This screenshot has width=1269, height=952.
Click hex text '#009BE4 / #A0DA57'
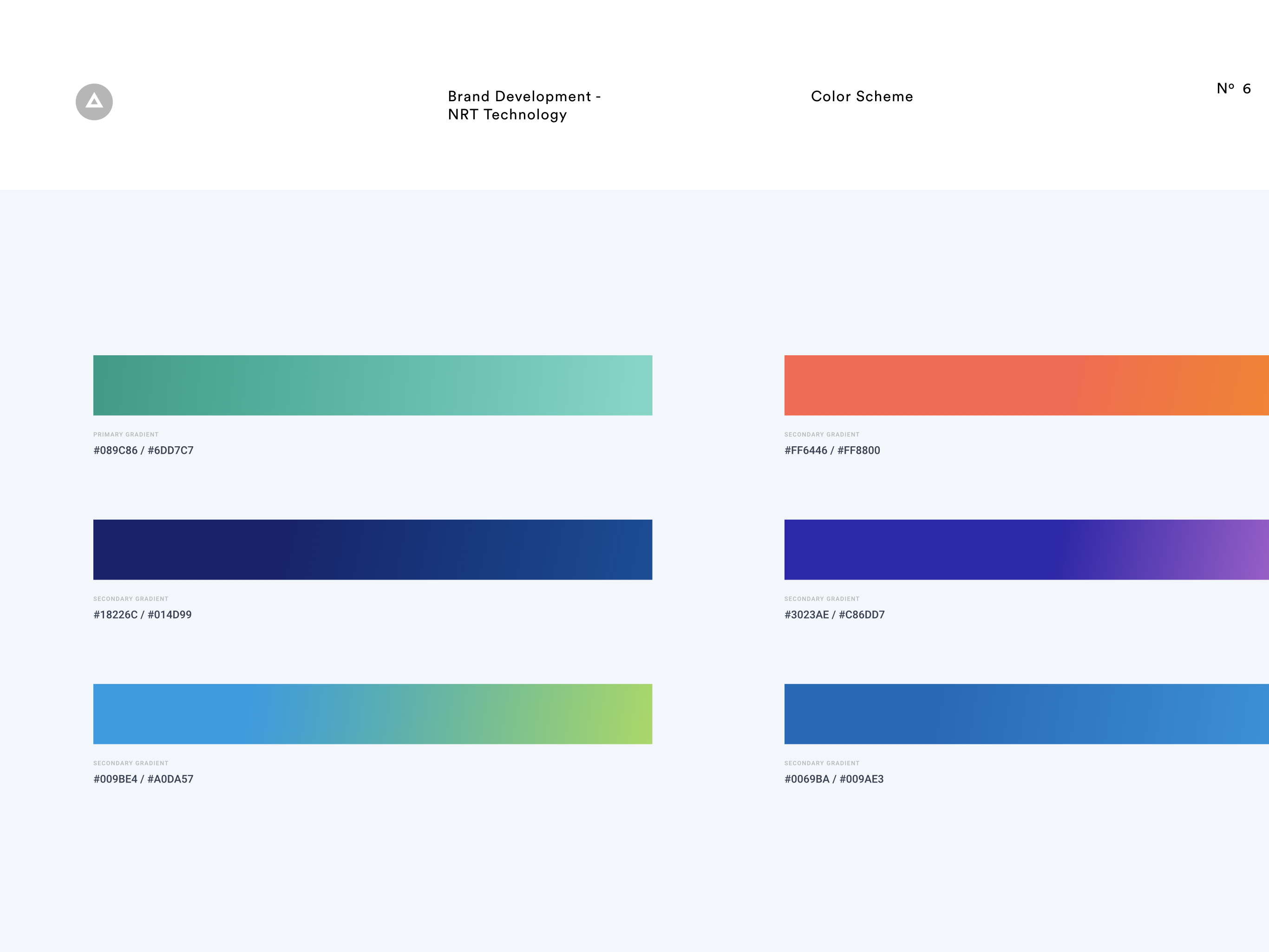coord(144,779)
